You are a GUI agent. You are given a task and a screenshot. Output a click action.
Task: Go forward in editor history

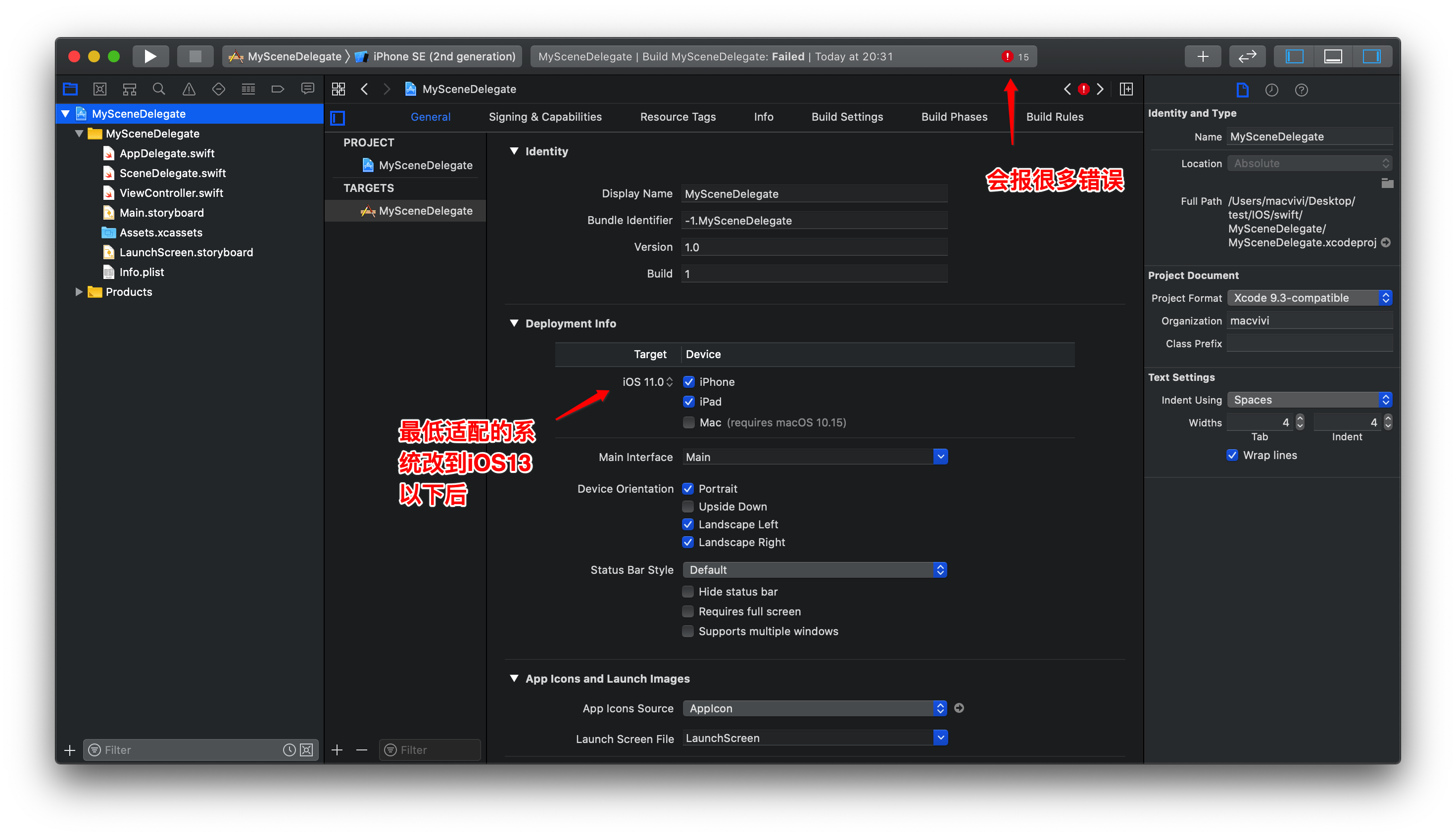387,89
